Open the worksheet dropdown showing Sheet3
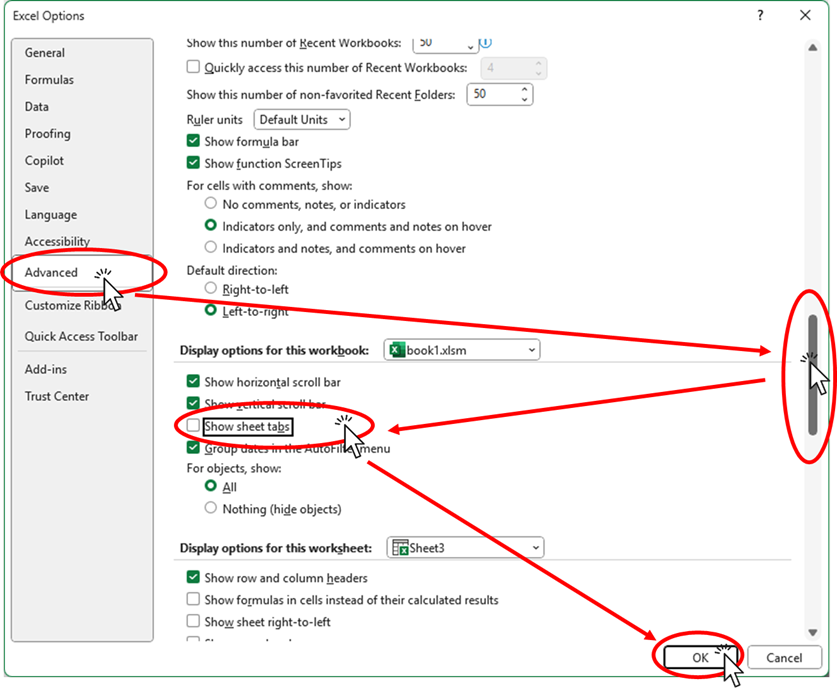The width and height of the screenshot is (837, 688). pos(465,548)
